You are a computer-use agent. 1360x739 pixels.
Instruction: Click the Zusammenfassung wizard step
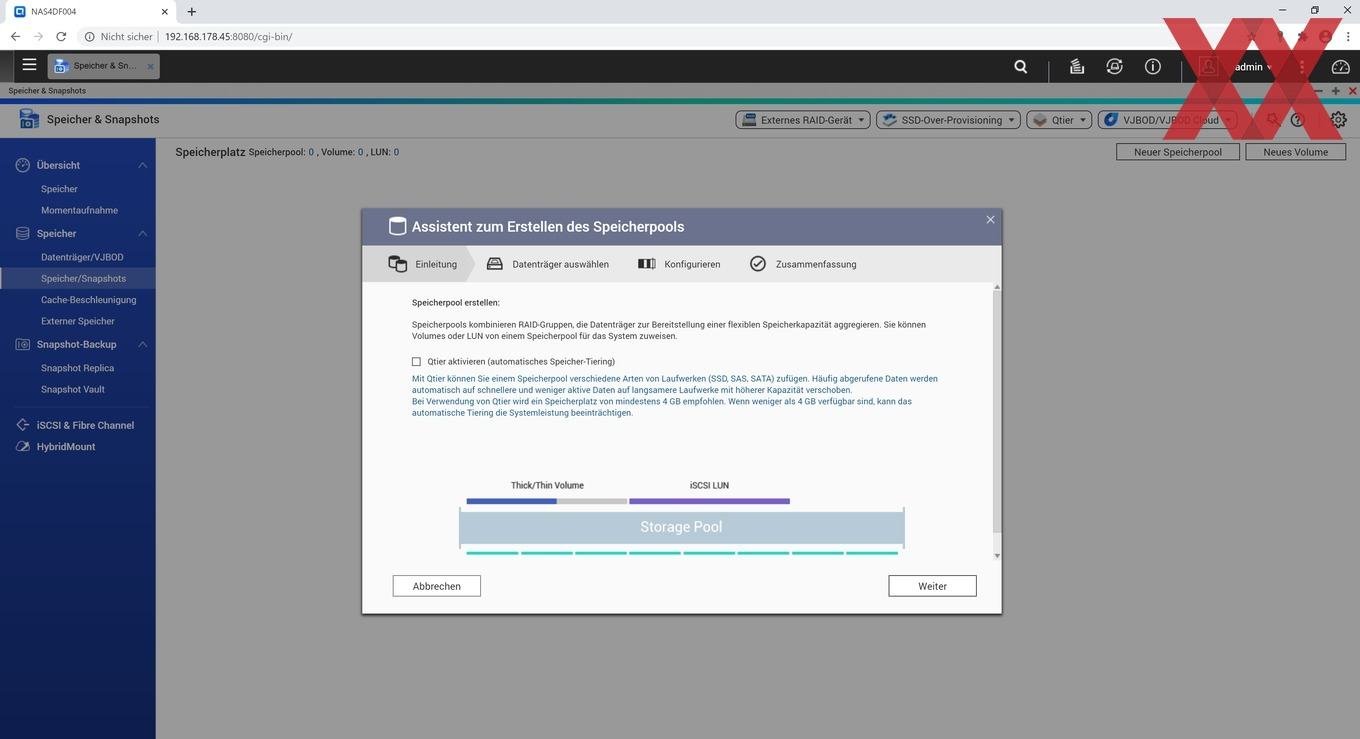pos(803,264)
